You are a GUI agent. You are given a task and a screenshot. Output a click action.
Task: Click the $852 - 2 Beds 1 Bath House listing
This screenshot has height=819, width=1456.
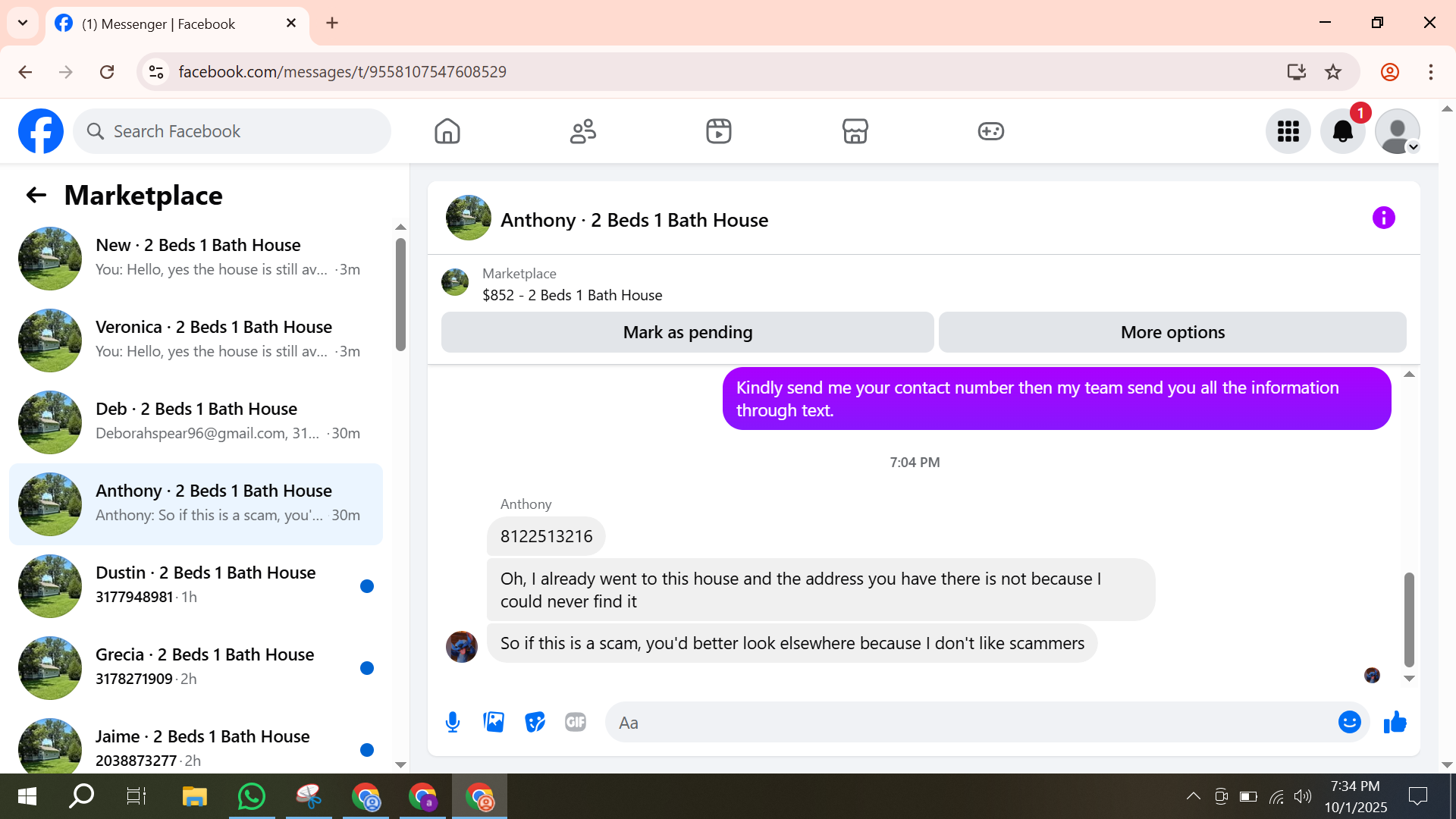click(x=572, y=295)
